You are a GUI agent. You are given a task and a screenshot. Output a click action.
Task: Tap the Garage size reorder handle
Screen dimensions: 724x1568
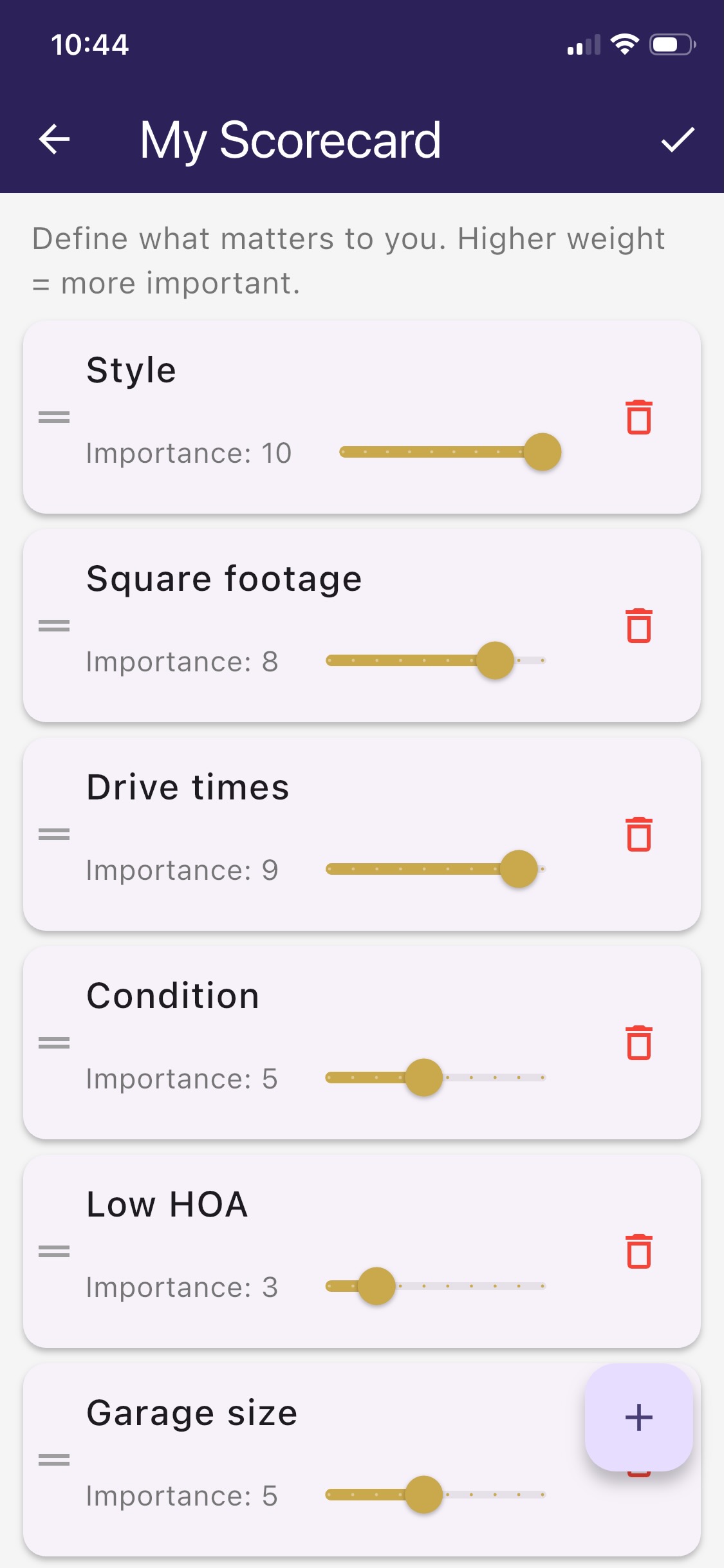click(x=54, y=1460)
